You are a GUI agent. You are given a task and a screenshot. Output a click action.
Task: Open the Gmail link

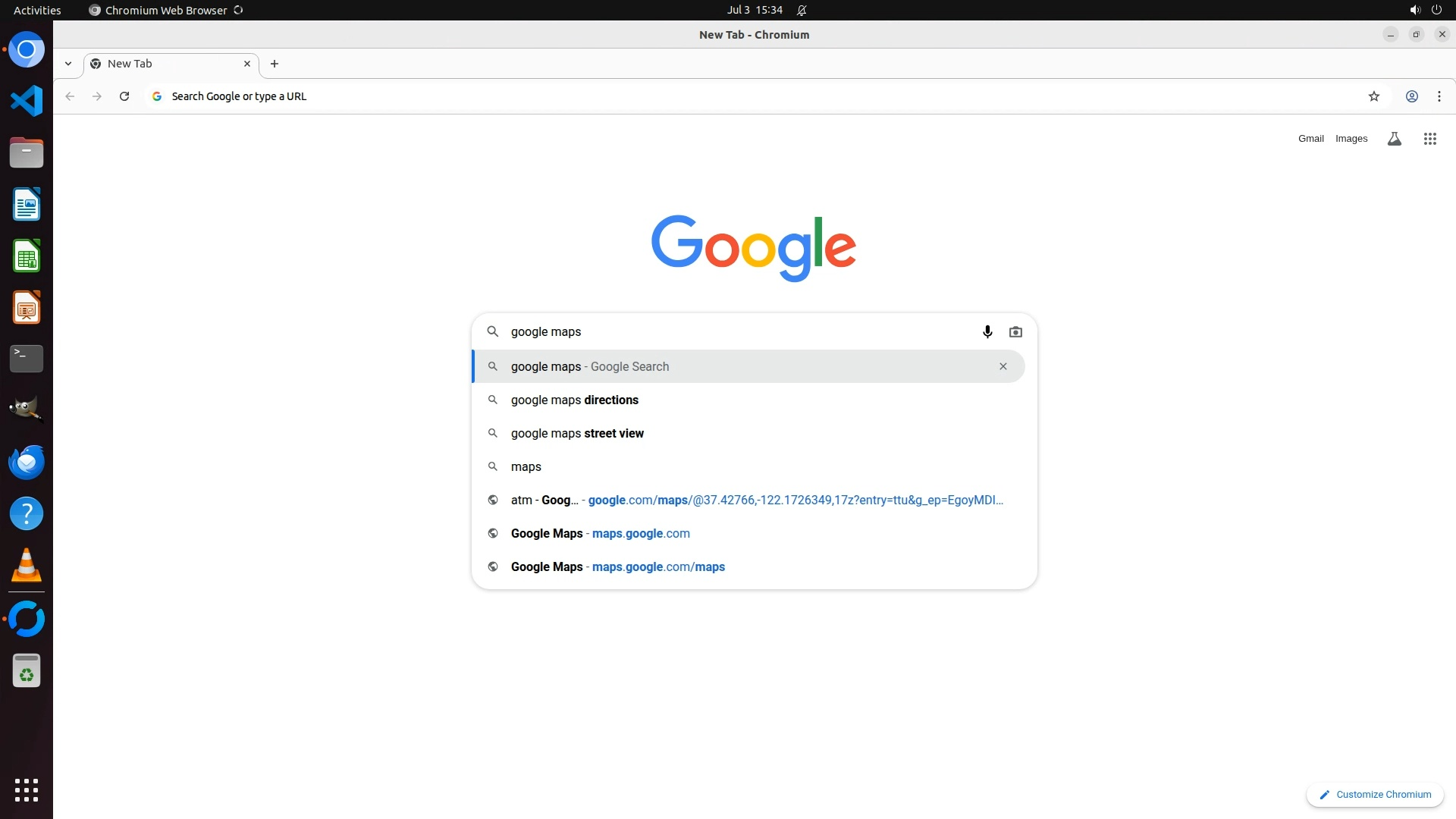pyautogui.click(x=1310, y=139)
